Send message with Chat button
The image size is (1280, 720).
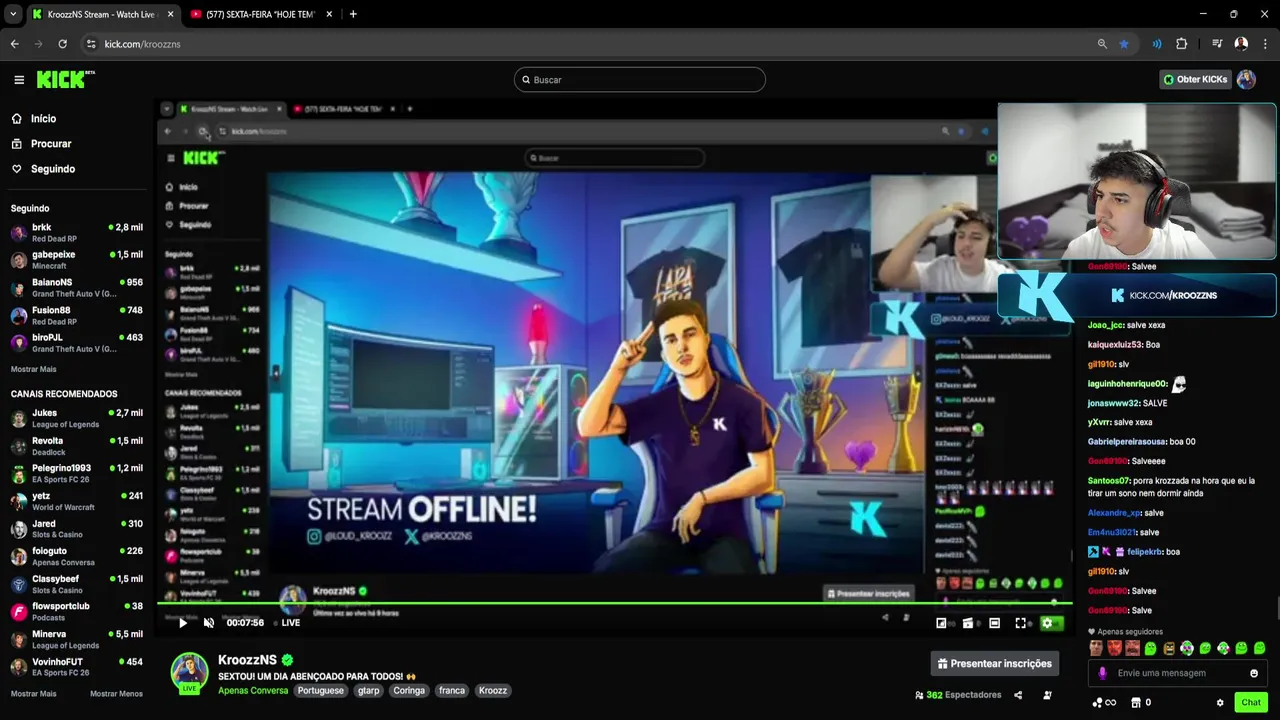[1251, 703]
